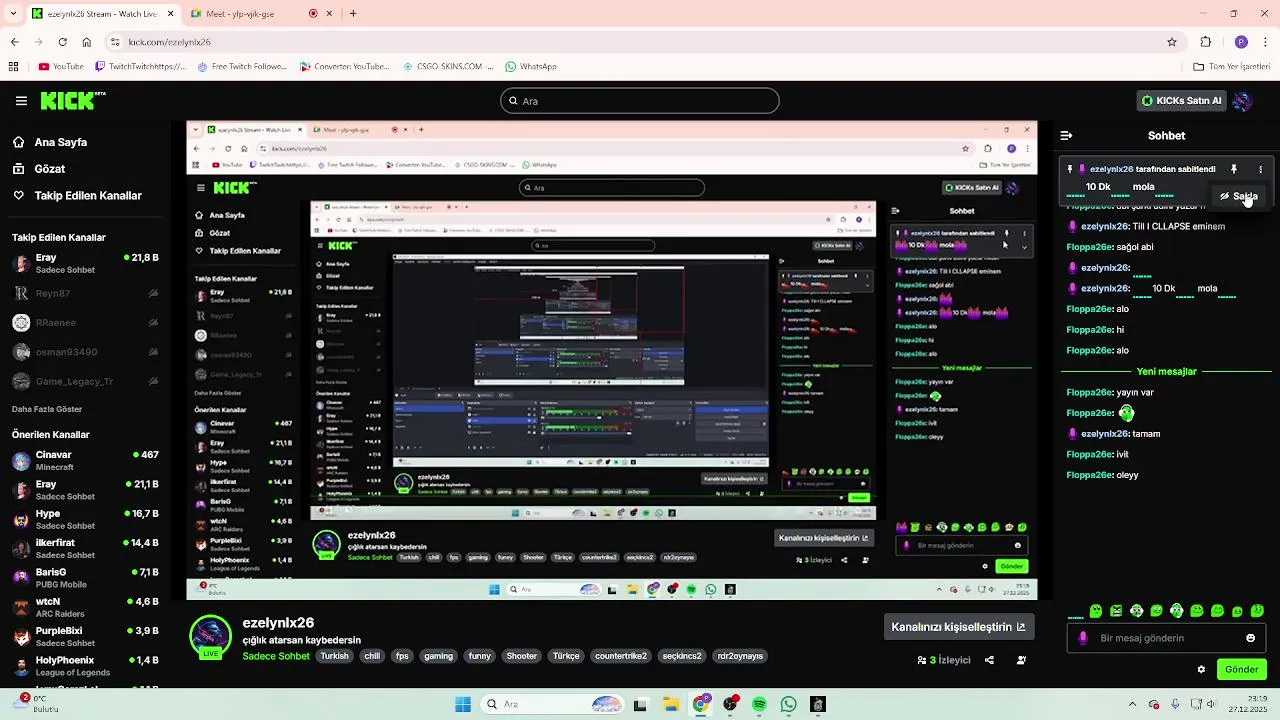Click the browser home icon
Viewport: 1280px width, 720px height.
click(86, 42)
